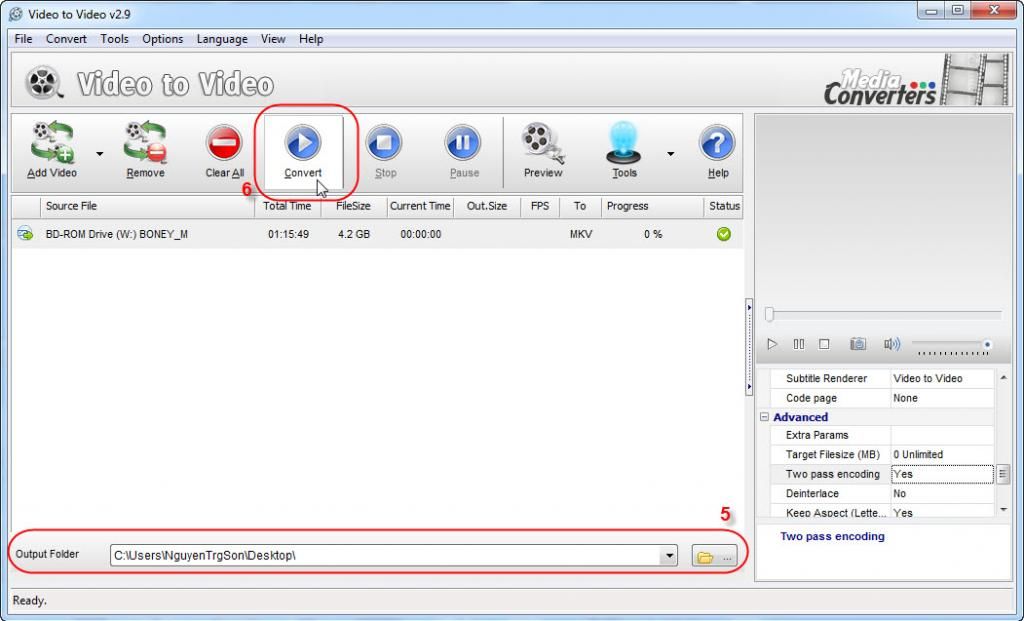
Task: Click the preview seek slider handle
Action: 769,315
